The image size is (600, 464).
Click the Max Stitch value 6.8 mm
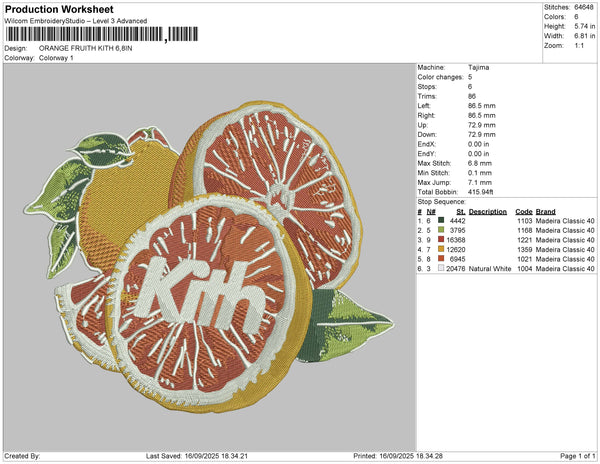479,163
